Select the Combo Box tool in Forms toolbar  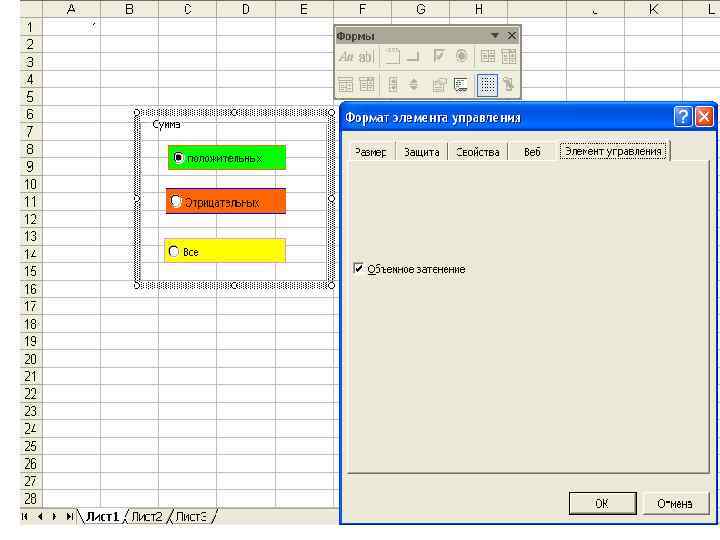tap(508, 57)
